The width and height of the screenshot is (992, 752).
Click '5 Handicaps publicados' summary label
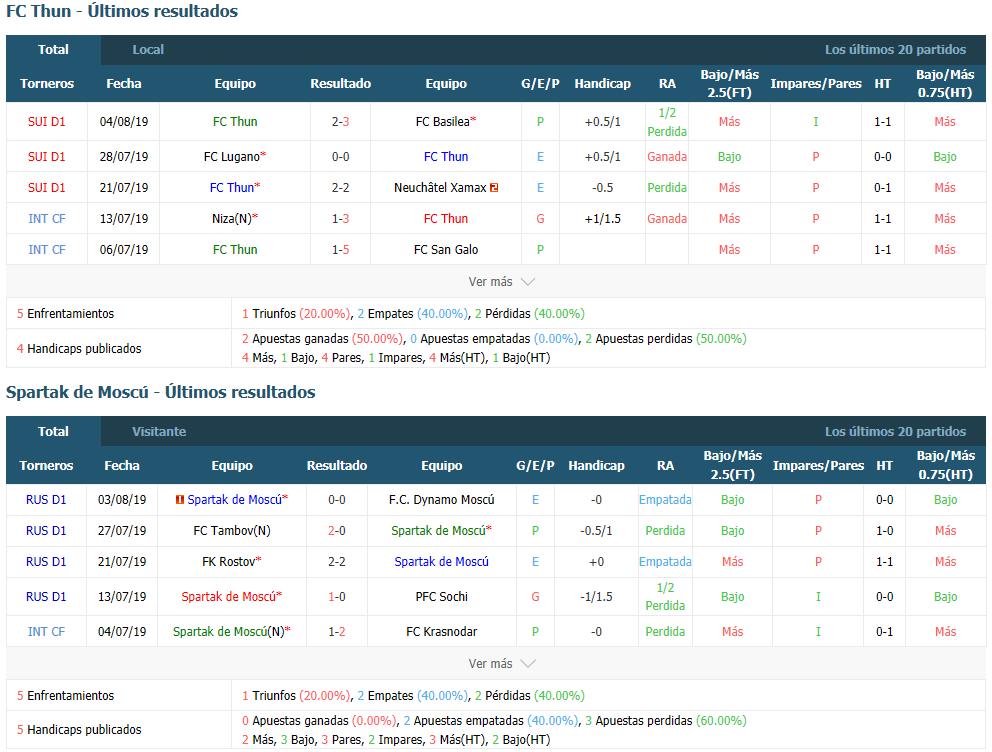(x=79, y=729)
